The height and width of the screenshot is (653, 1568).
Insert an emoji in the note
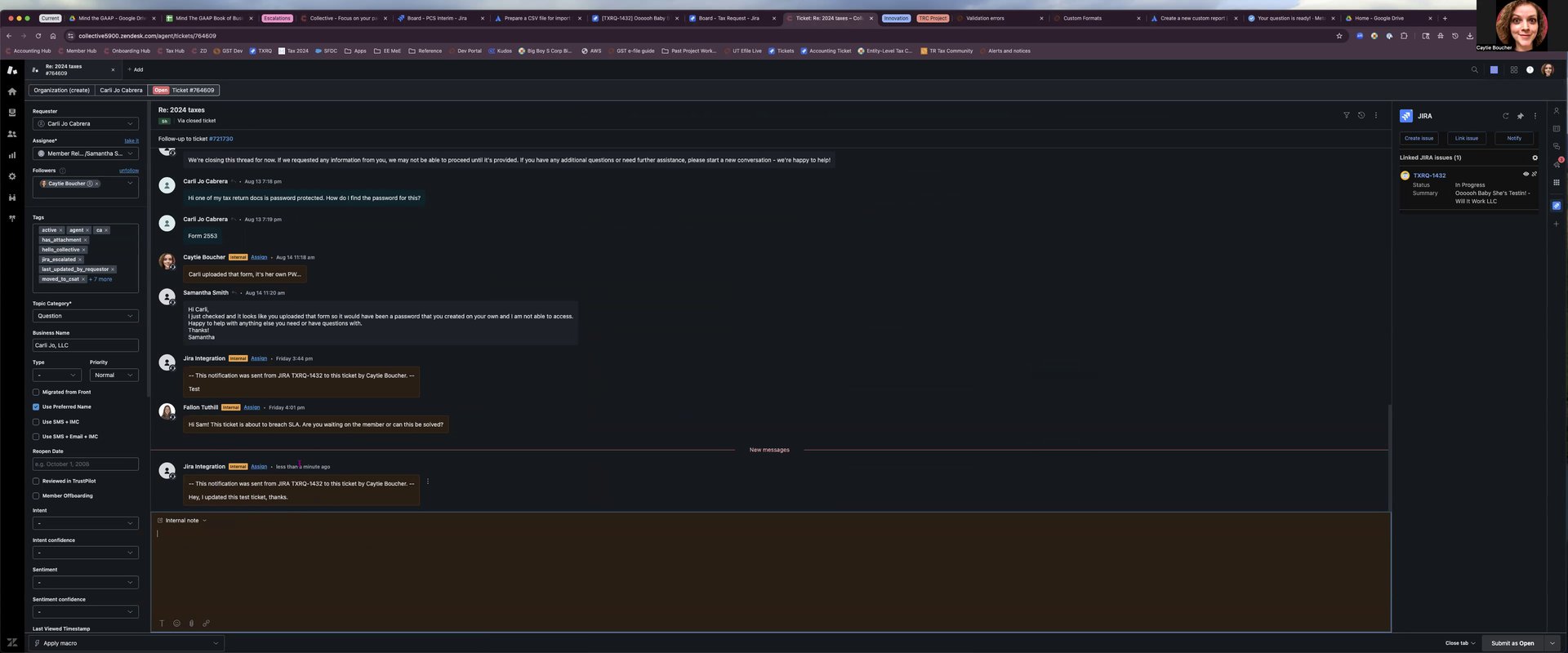click(176, 624)
